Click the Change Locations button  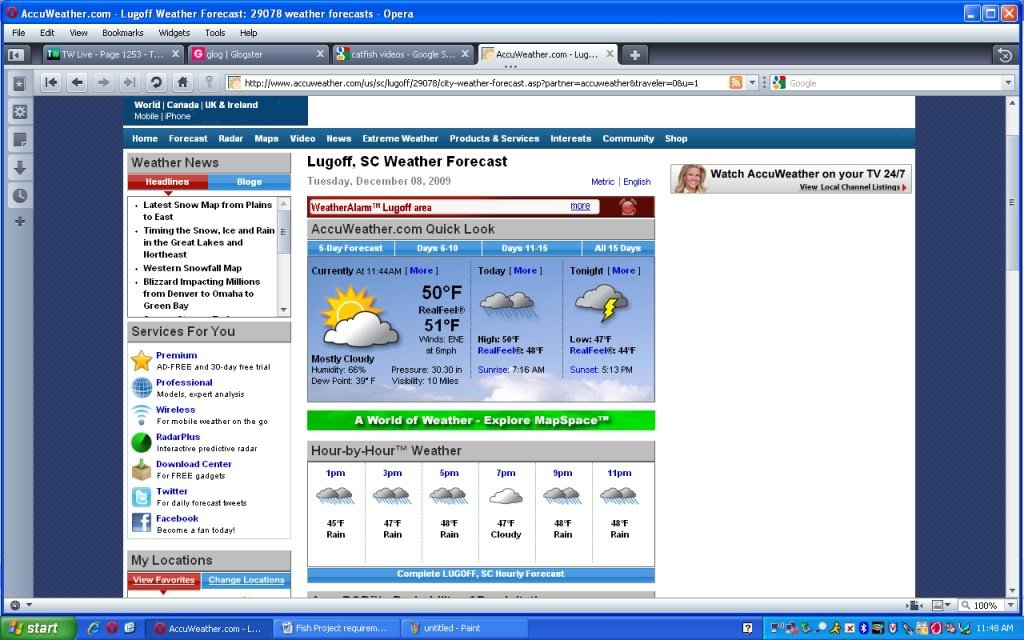click(246, 580)
